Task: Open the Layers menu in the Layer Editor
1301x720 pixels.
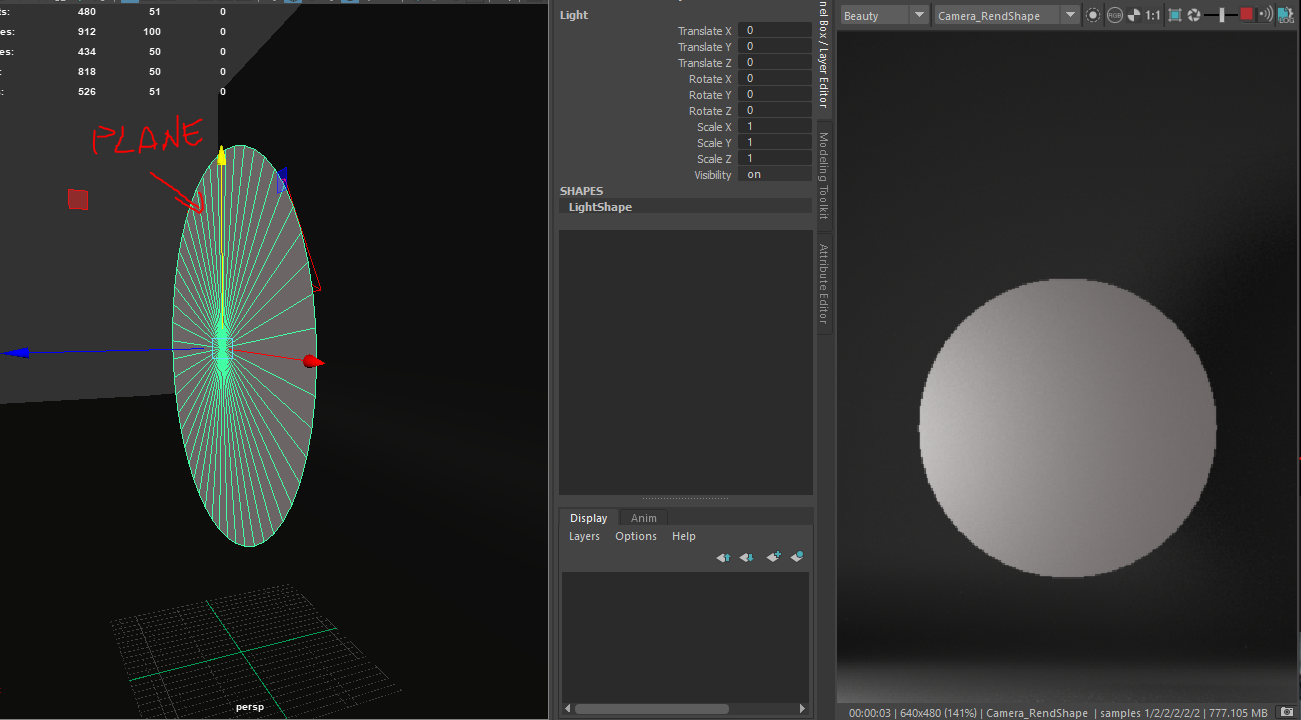Action: pyautogui.click(x=584, y=536)
